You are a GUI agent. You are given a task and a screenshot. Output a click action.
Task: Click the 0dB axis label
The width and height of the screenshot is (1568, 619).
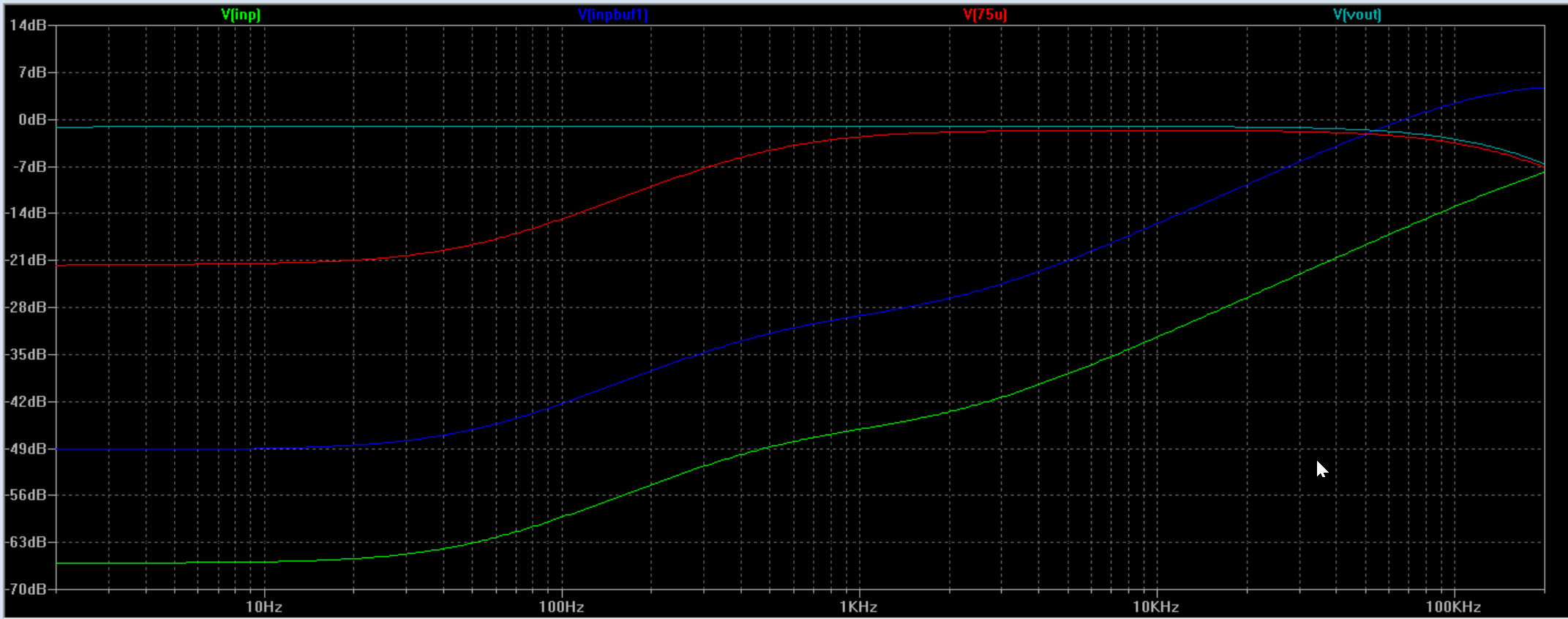pos(33,119)
